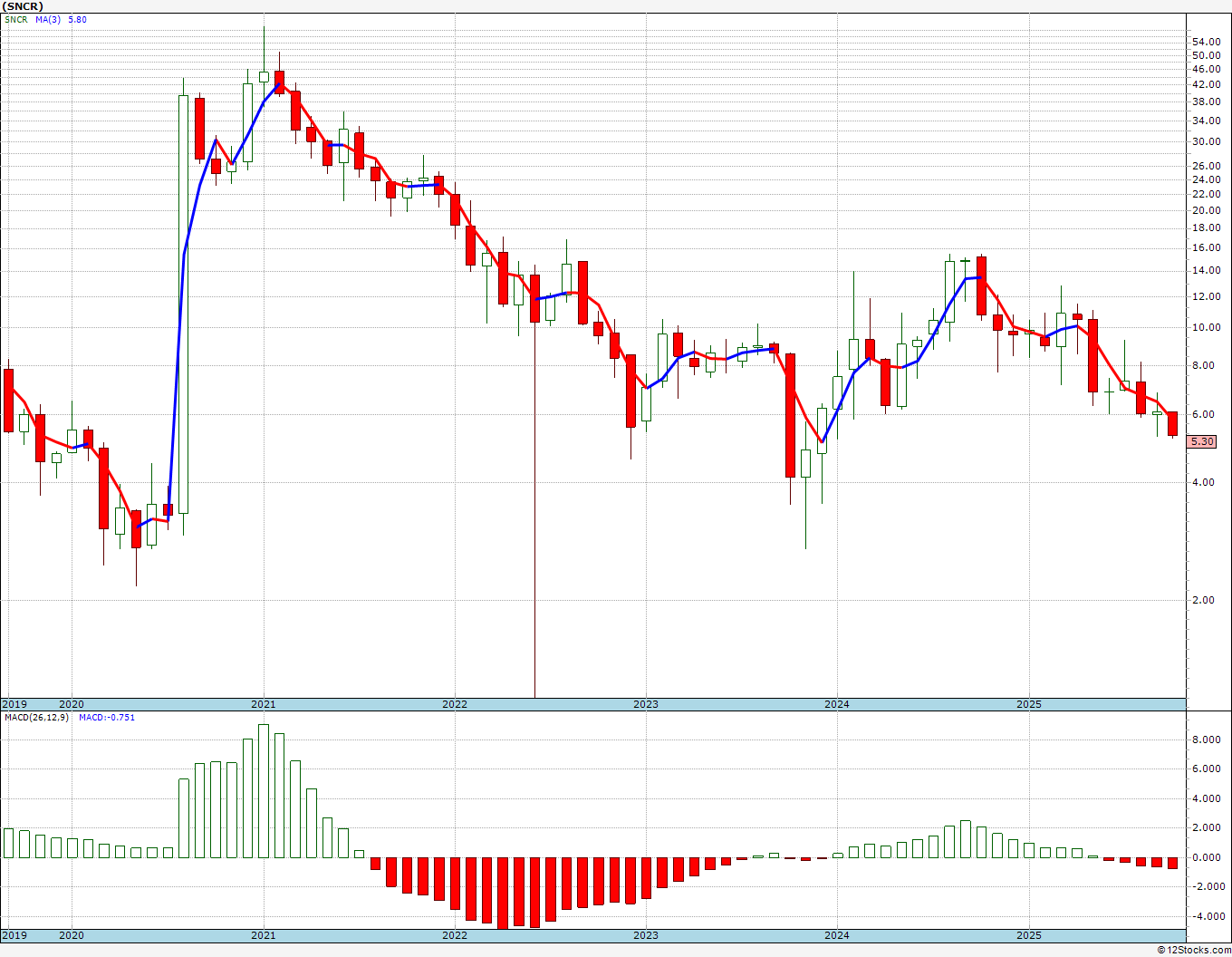The image size is (1232, 957).
Task: Click the 20.00 price axis label
Action: 1206,210
